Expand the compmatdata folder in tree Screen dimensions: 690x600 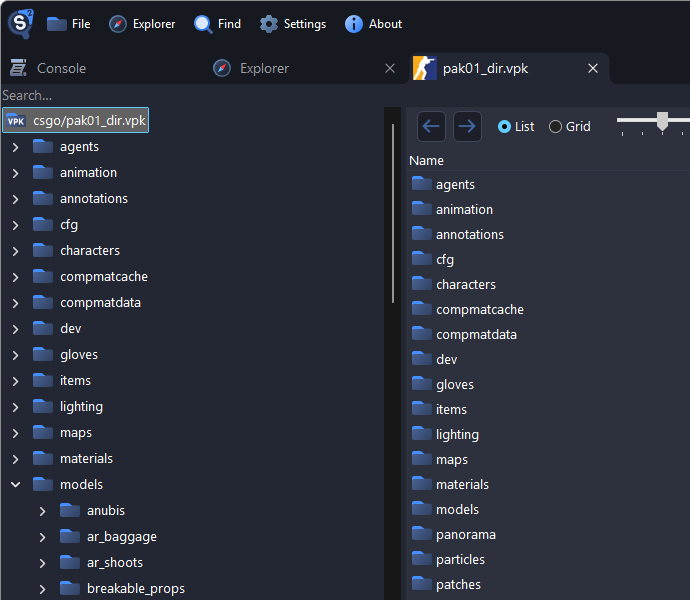(x=15, y=303)
